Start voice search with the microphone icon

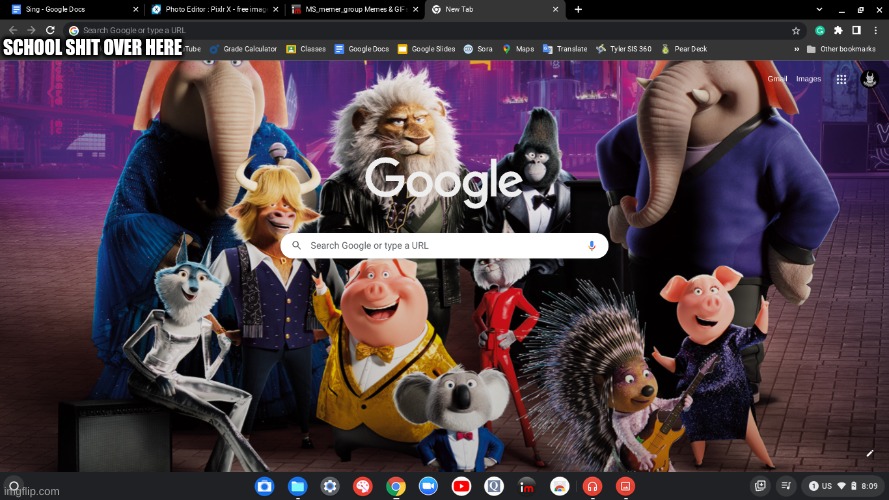tap(591, 245)
